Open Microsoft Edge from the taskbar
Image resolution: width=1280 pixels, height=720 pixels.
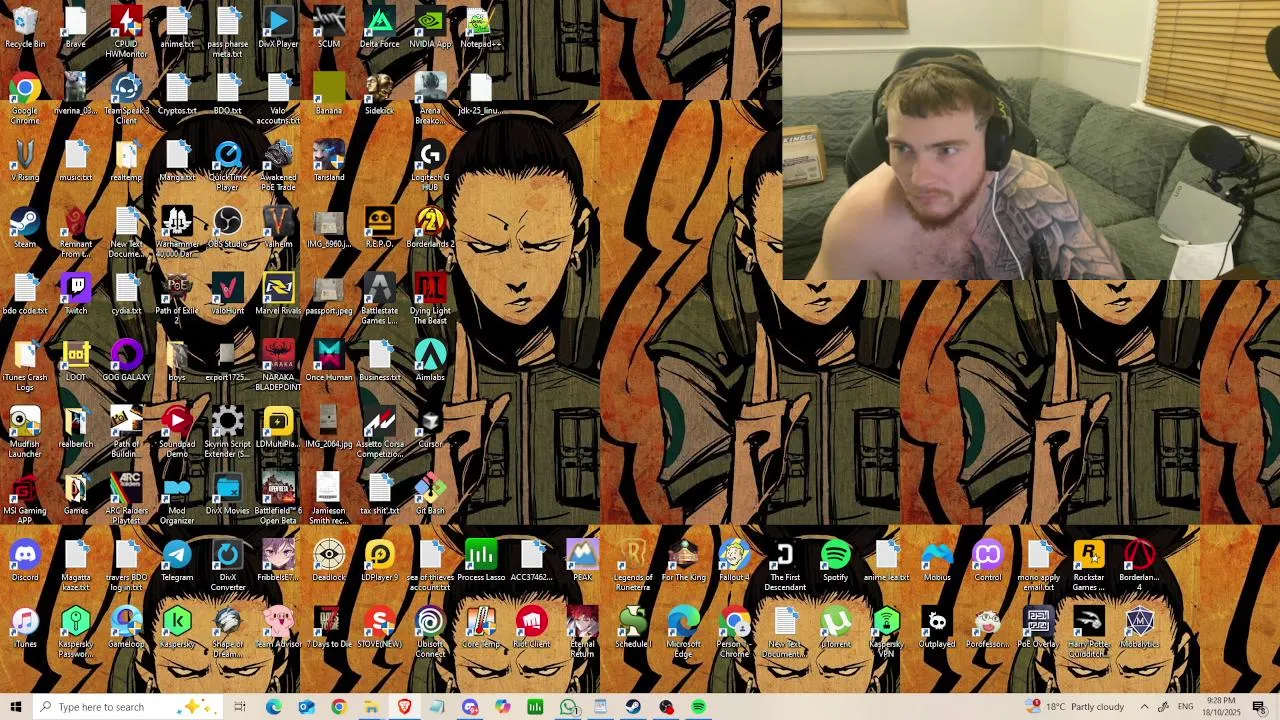(x=273, y=707)
